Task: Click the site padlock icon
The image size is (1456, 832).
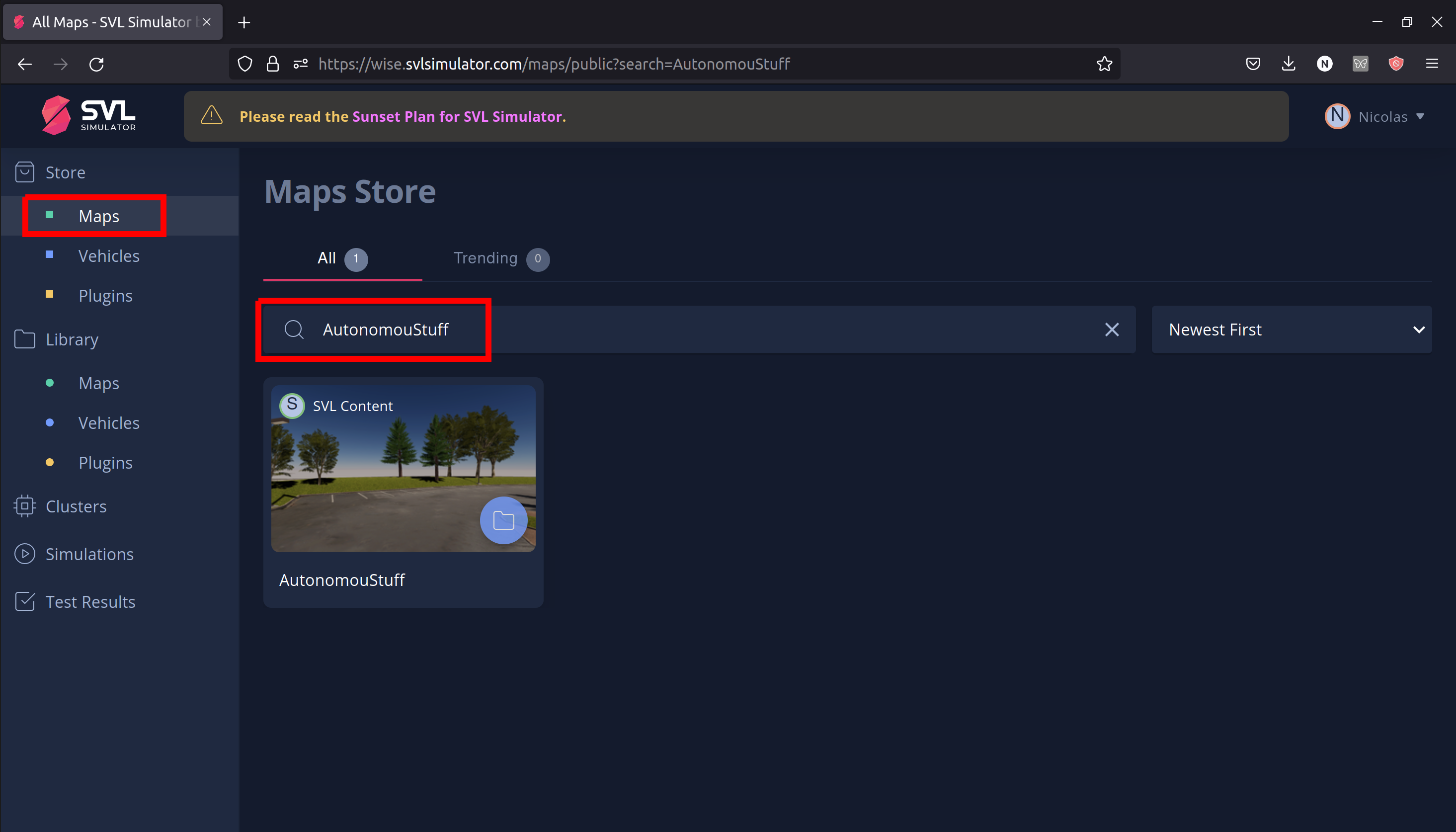Action: click(272, 64)
